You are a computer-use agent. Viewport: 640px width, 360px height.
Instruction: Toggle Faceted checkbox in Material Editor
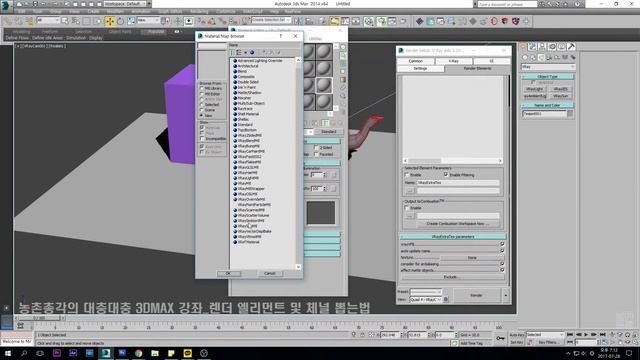click(316, 154)
